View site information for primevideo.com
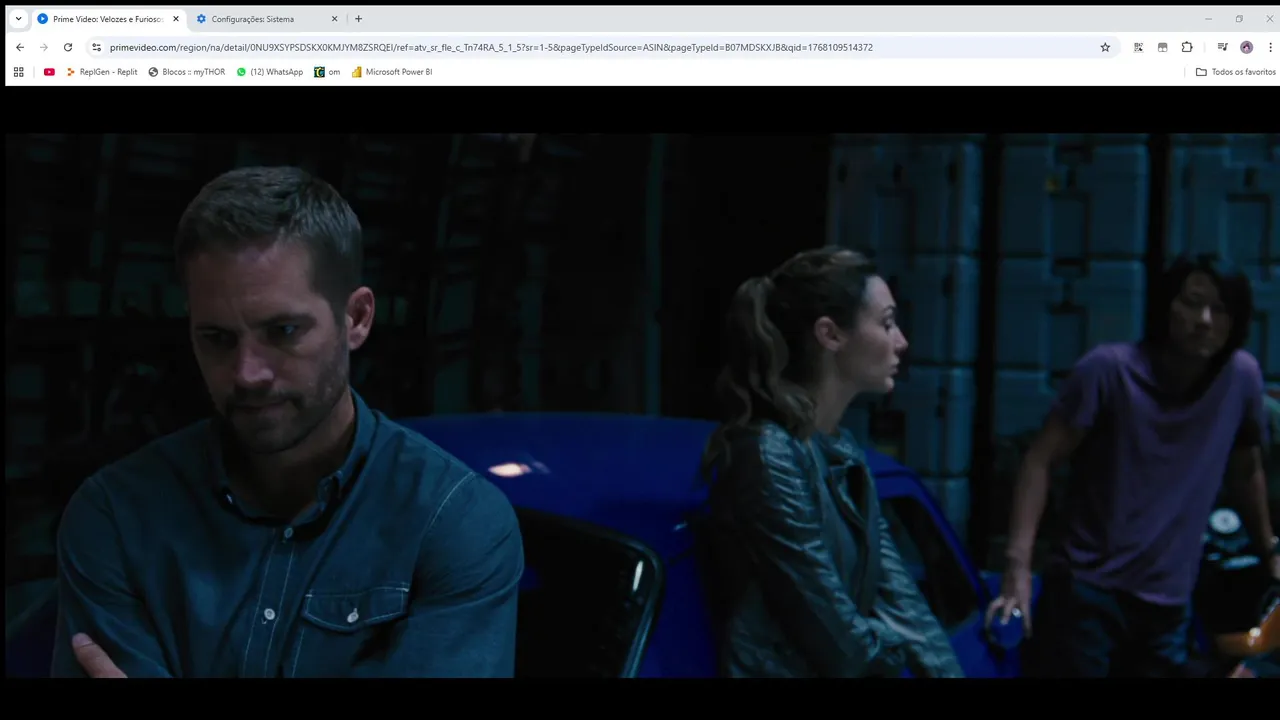 [96, 47]
